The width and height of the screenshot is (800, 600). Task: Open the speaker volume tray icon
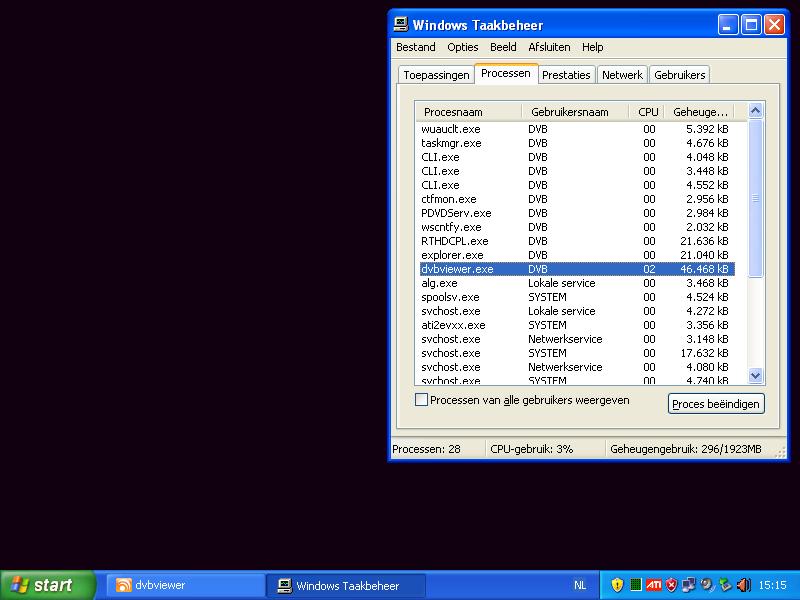(742, 585)
